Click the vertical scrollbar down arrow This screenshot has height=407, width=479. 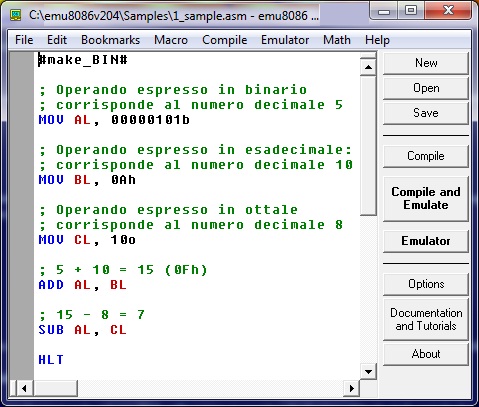tap(368, 372)
